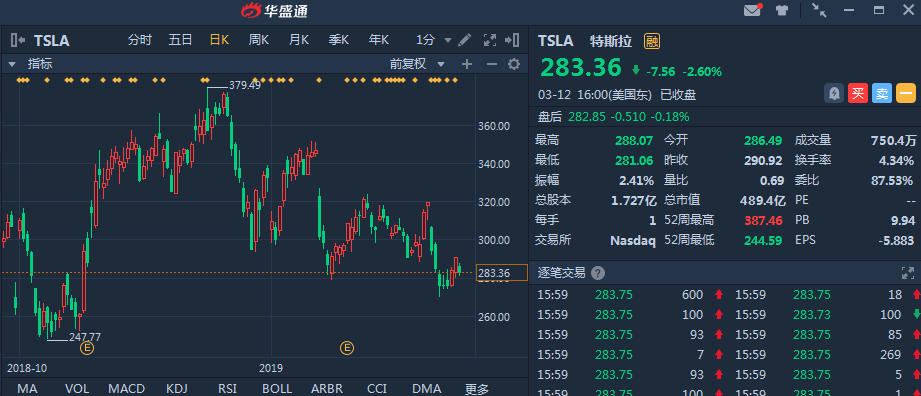Switch to 五日 chart tab
The image size is (921, 396).
(180, 40)
